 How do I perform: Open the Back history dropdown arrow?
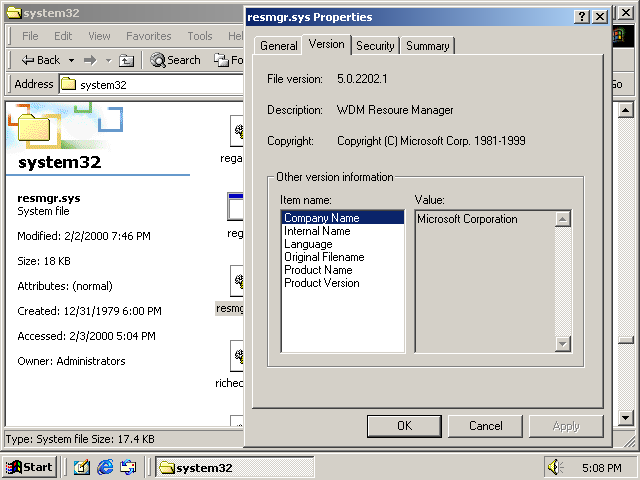(71, 60)
